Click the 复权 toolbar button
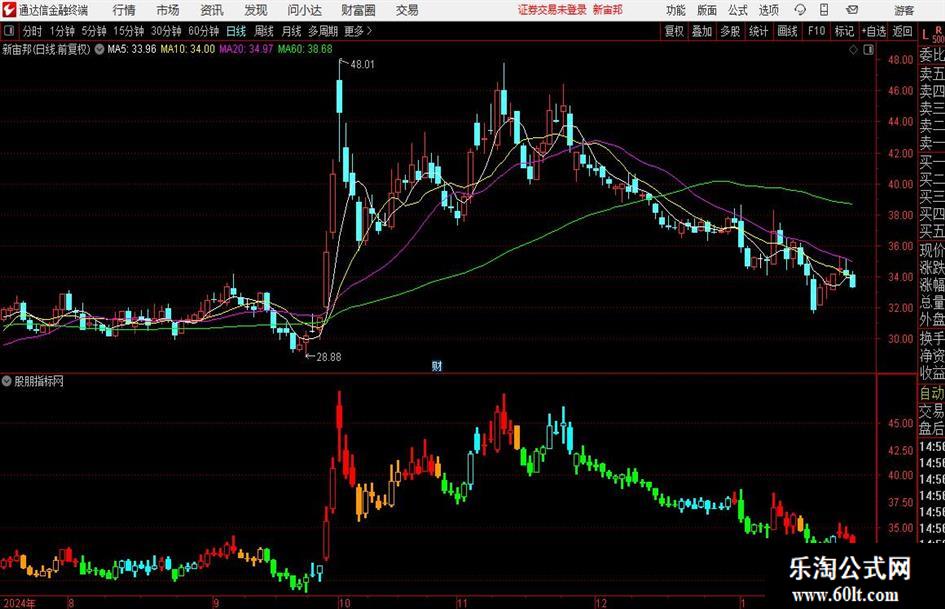 (x=674, y=31)
